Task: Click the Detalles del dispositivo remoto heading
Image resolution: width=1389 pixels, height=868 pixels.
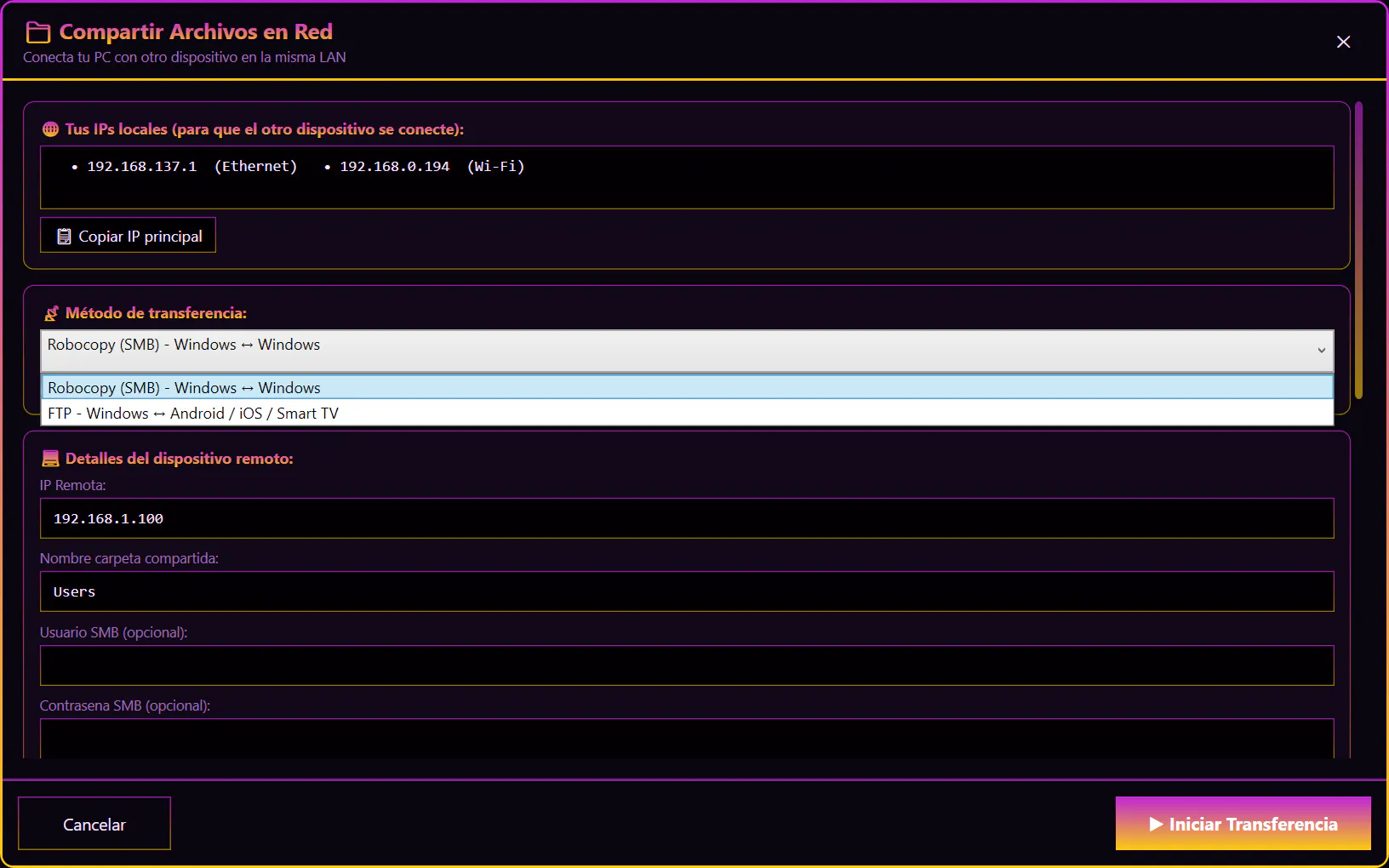Action: [x=180, y=459]
